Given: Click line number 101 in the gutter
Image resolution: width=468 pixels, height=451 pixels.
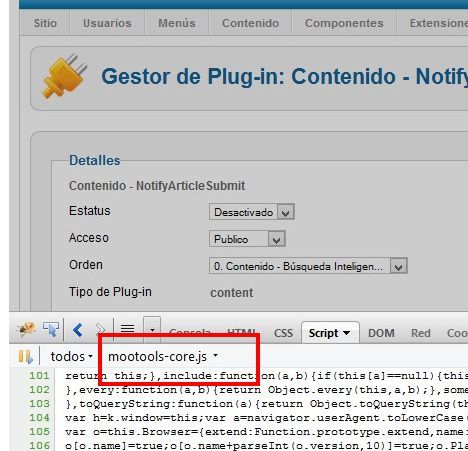Looking at the screenshot, I should click(x=39, y=376).
